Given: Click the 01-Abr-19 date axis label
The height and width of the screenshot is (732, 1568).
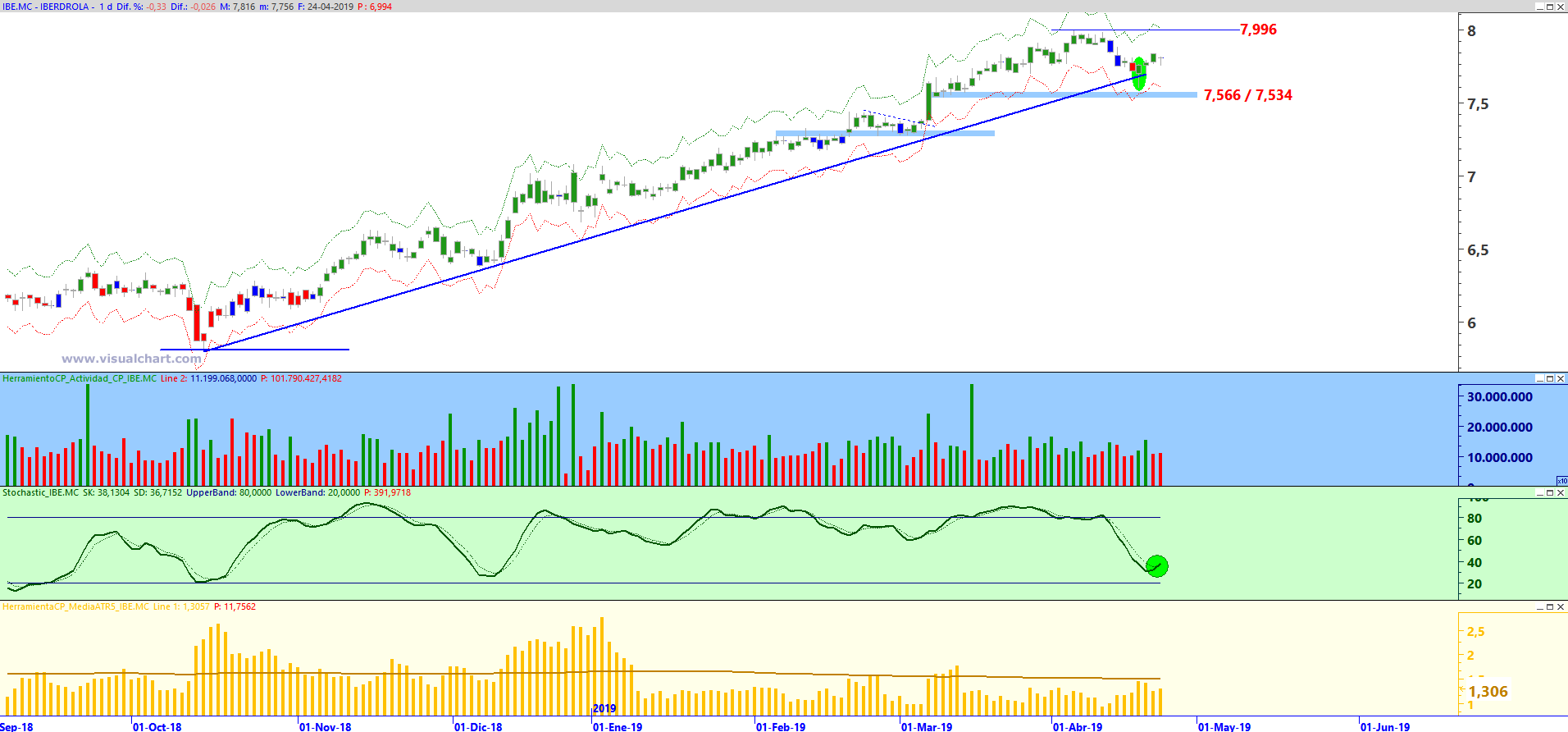Looking at the screenshot, I should (1078, 726).
